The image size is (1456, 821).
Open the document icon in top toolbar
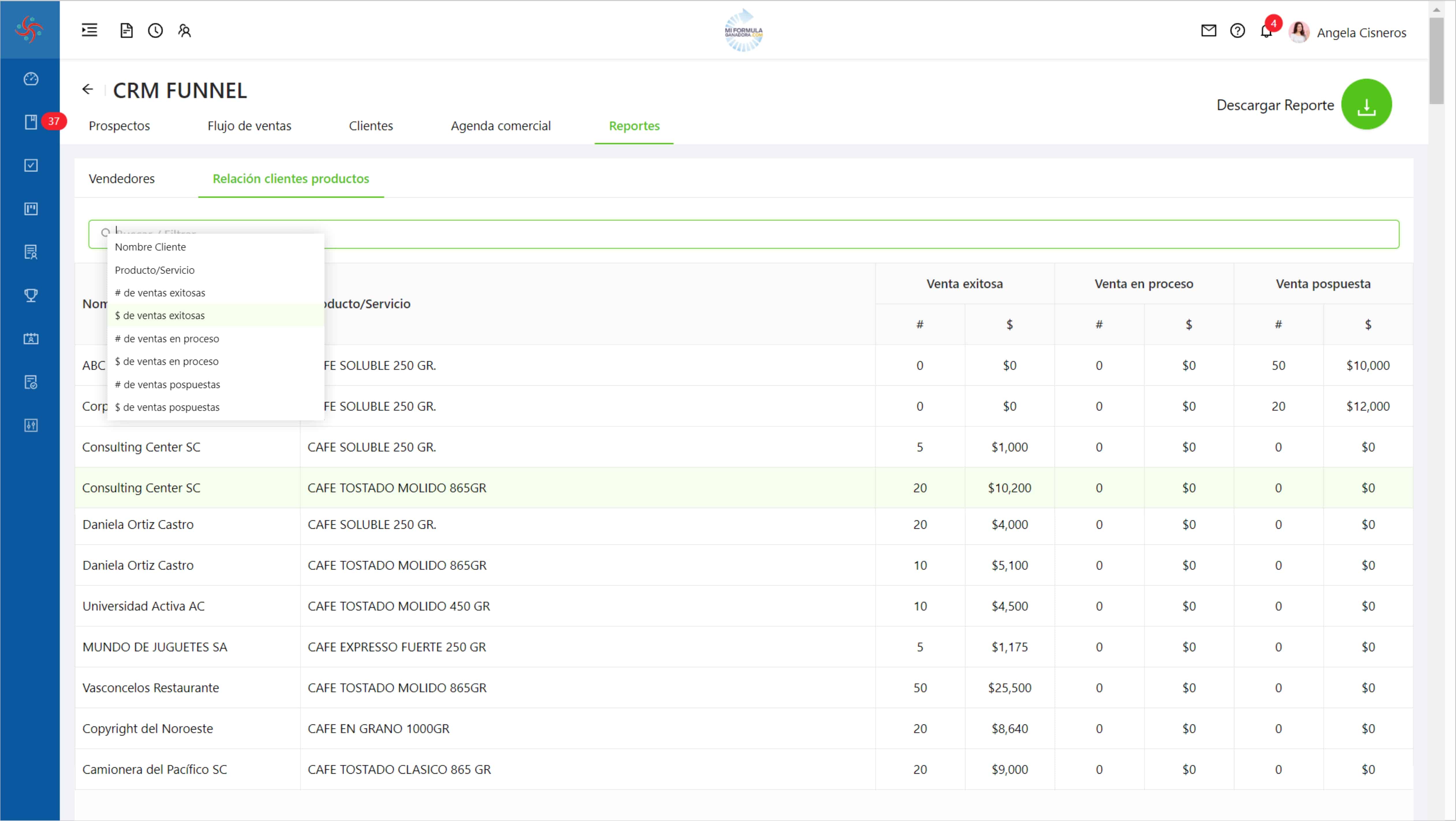[x=127, y=30]
